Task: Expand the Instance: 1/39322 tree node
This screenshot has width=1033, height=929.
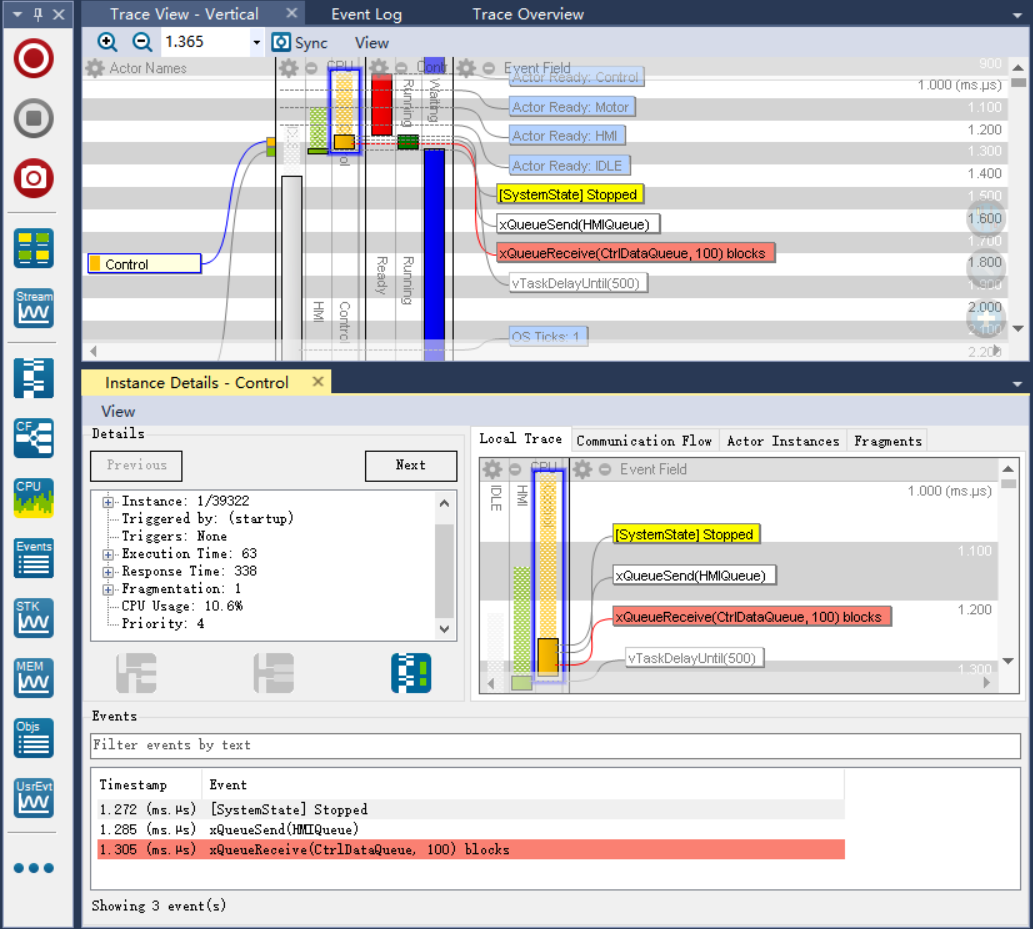Action: coord(108,502)
